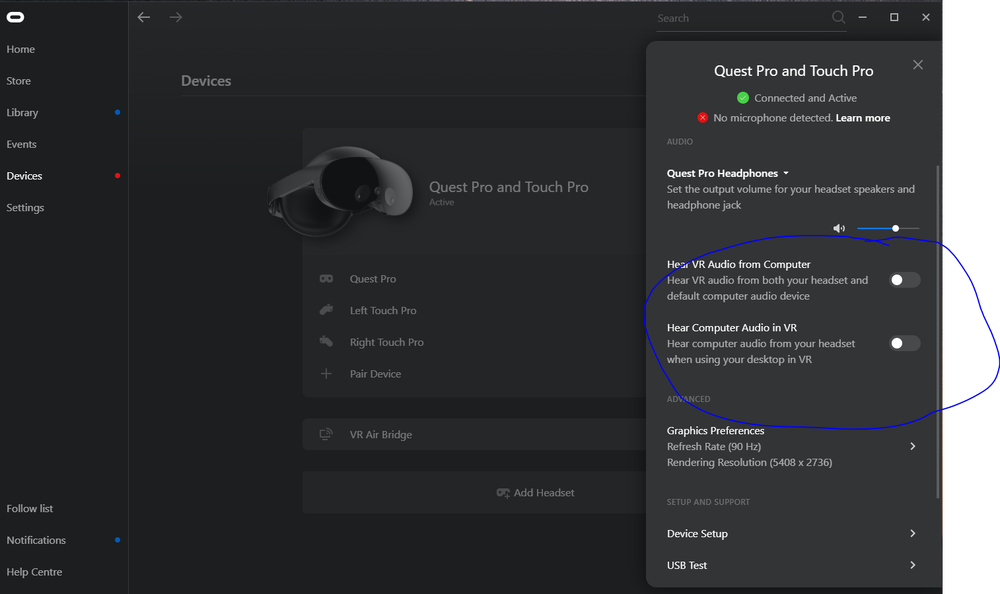Maximize the Oculus window
1000x594 pixels.
pos(894,17)
